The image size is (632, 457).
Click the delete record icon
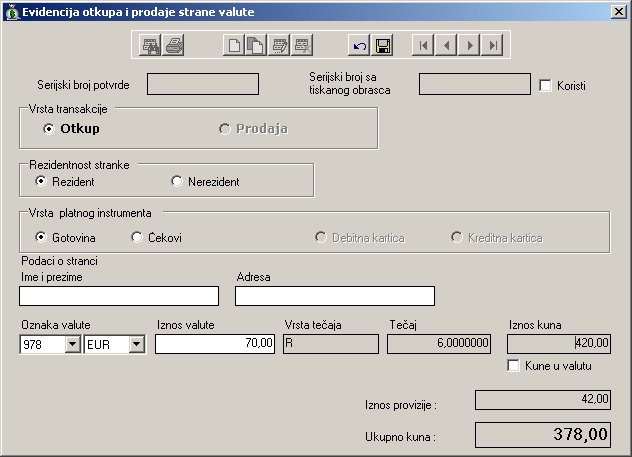click(x=302, y=45)
